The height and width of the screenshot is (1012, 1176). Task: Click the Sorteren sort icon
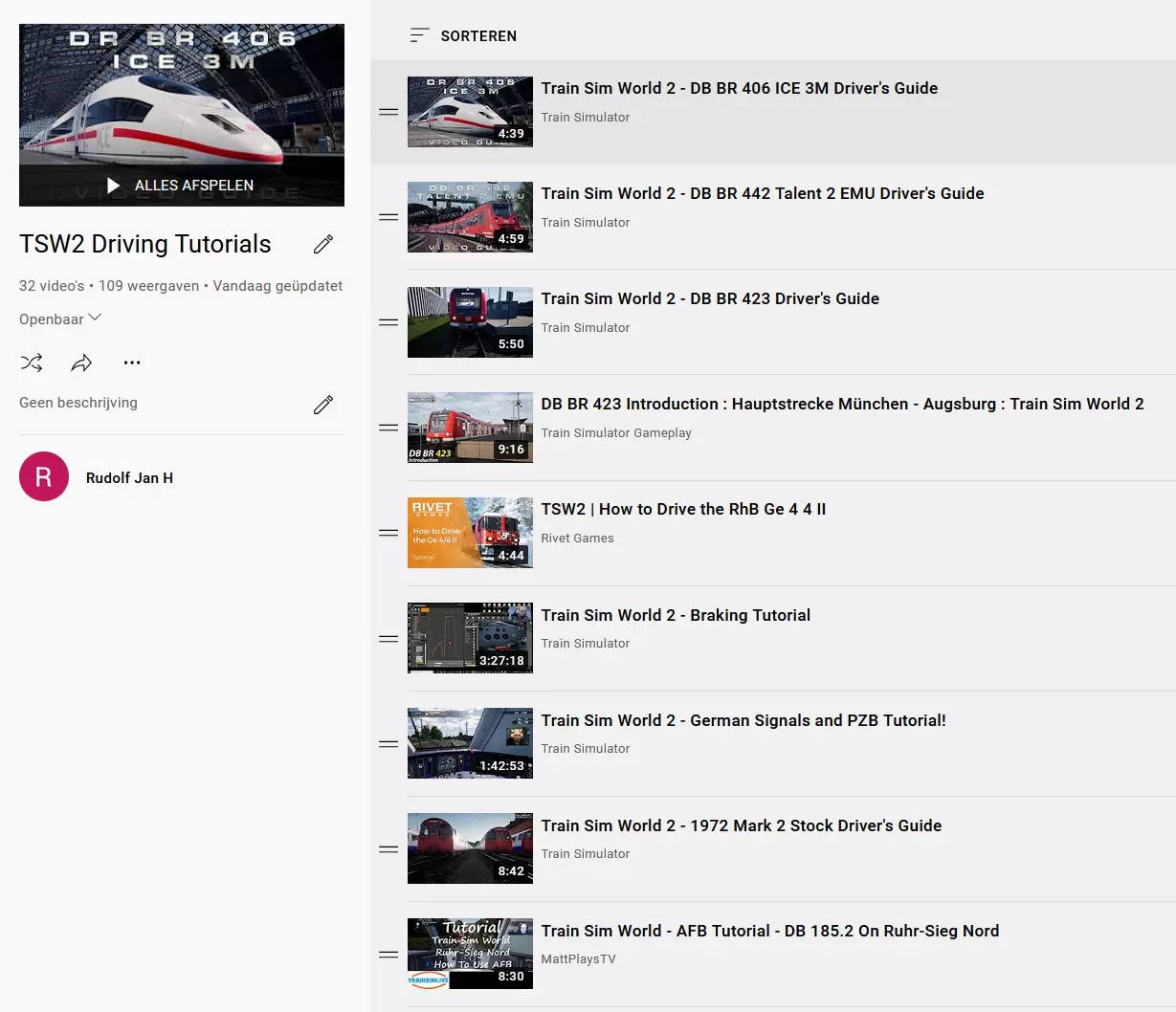point(419,35)
